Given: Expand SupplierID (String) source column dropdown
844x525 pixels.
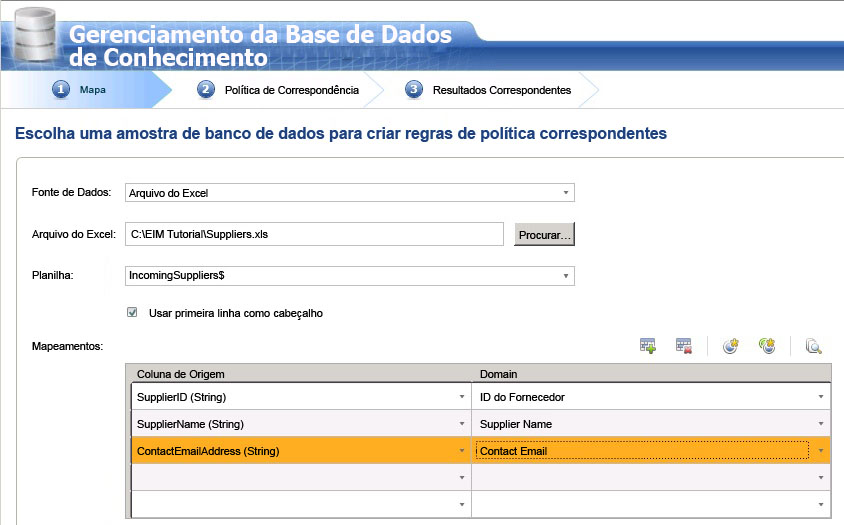Looking at the screenshot, I should 462,397.
